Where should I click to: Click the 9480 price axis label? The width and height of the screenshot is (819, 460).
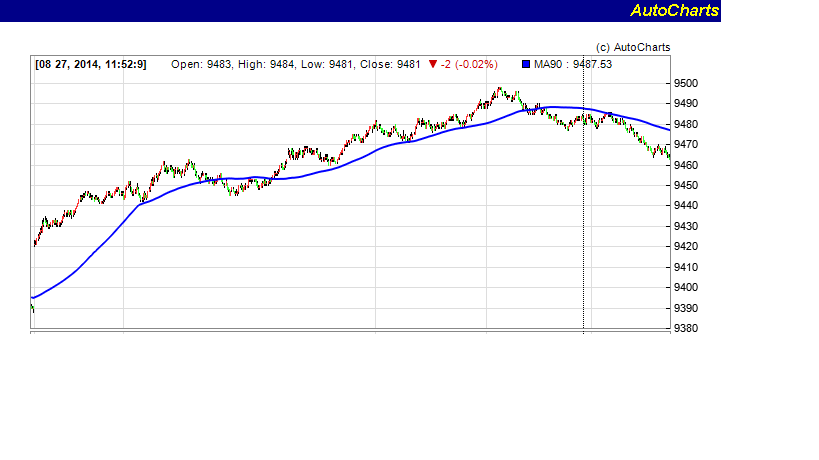(686, 124)
